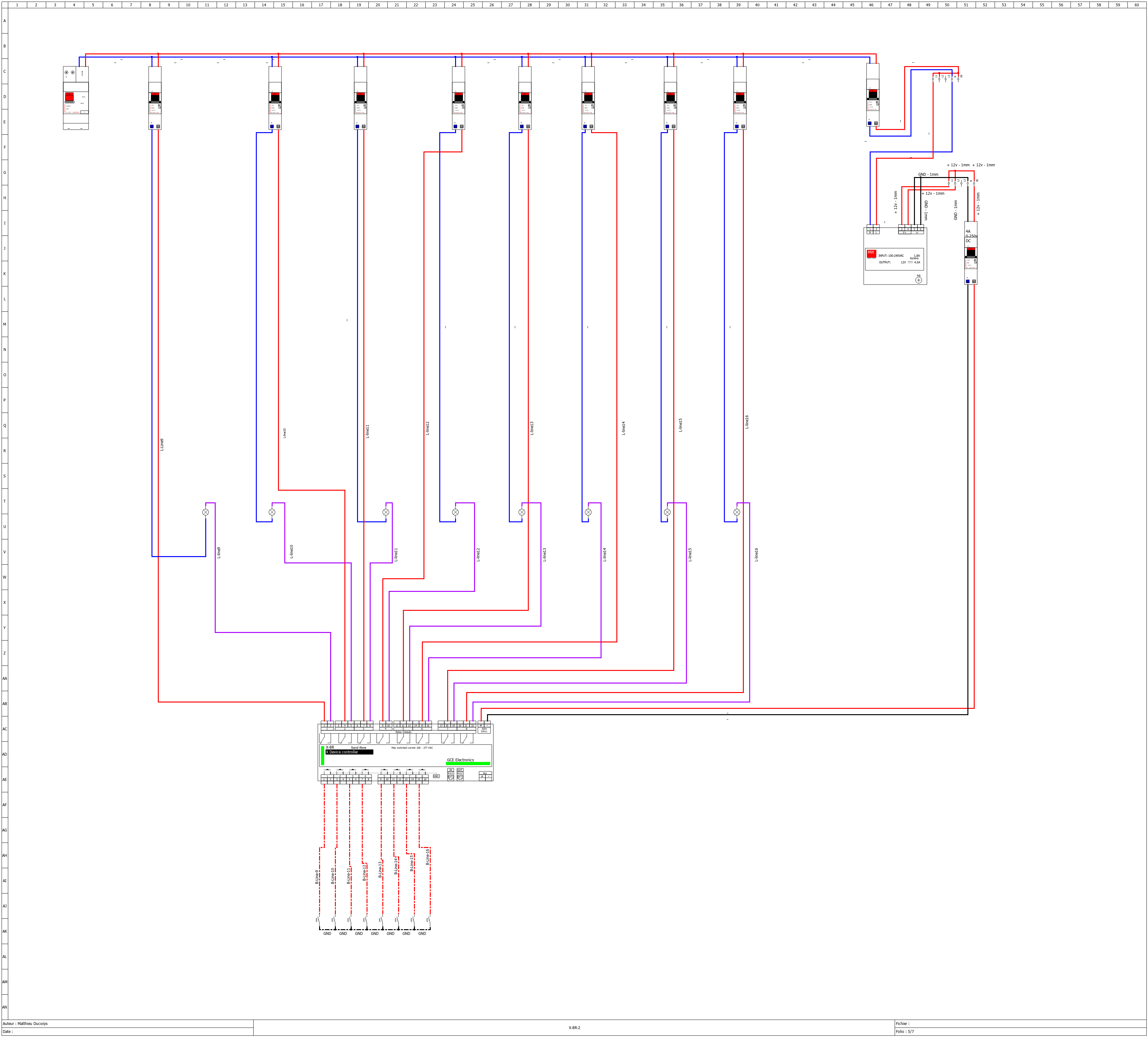The width and height of the screenshot is (1148, 1037).
Task: Click the B-Line-9 push button switch symbol
Action: (318, 920)
